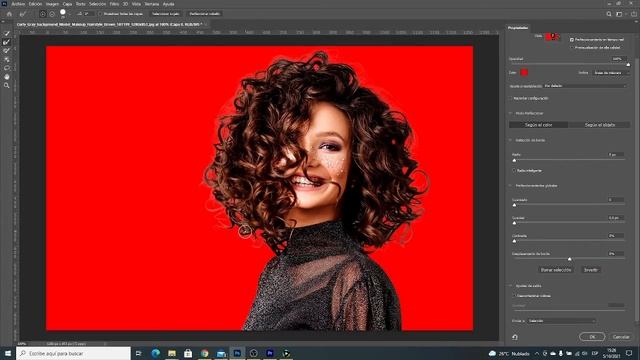Click the Invertir button
Screen dimensions: 640x360
pos(591,270)
